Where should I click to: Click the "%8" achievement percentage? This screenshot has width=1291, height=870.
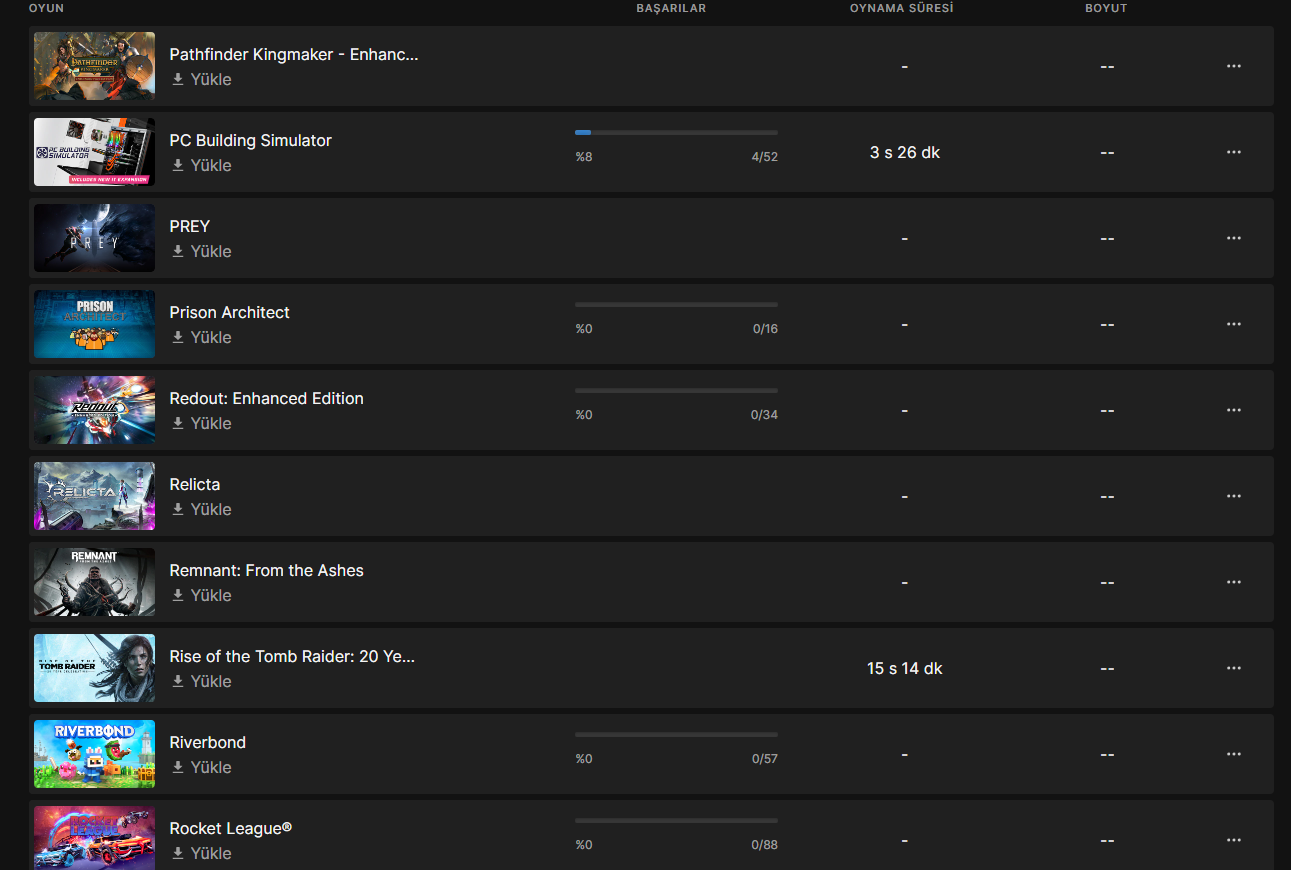point(584,157)
